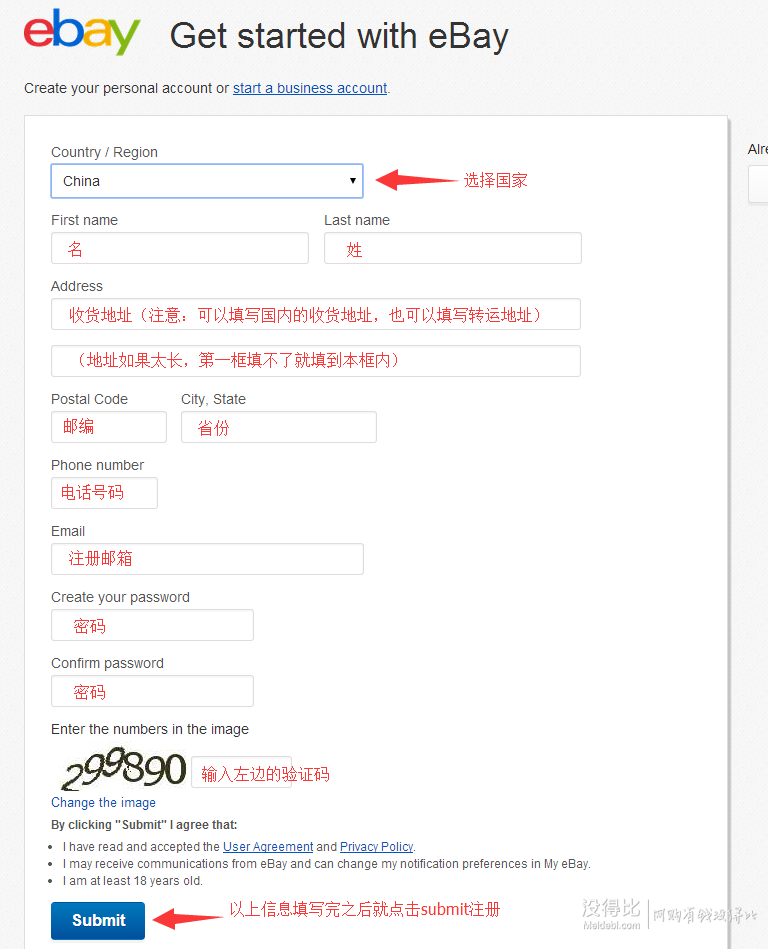Screen dimensions: 768x949
Task: Click the I am at least 18 years old text
Action: click(133, 881)
